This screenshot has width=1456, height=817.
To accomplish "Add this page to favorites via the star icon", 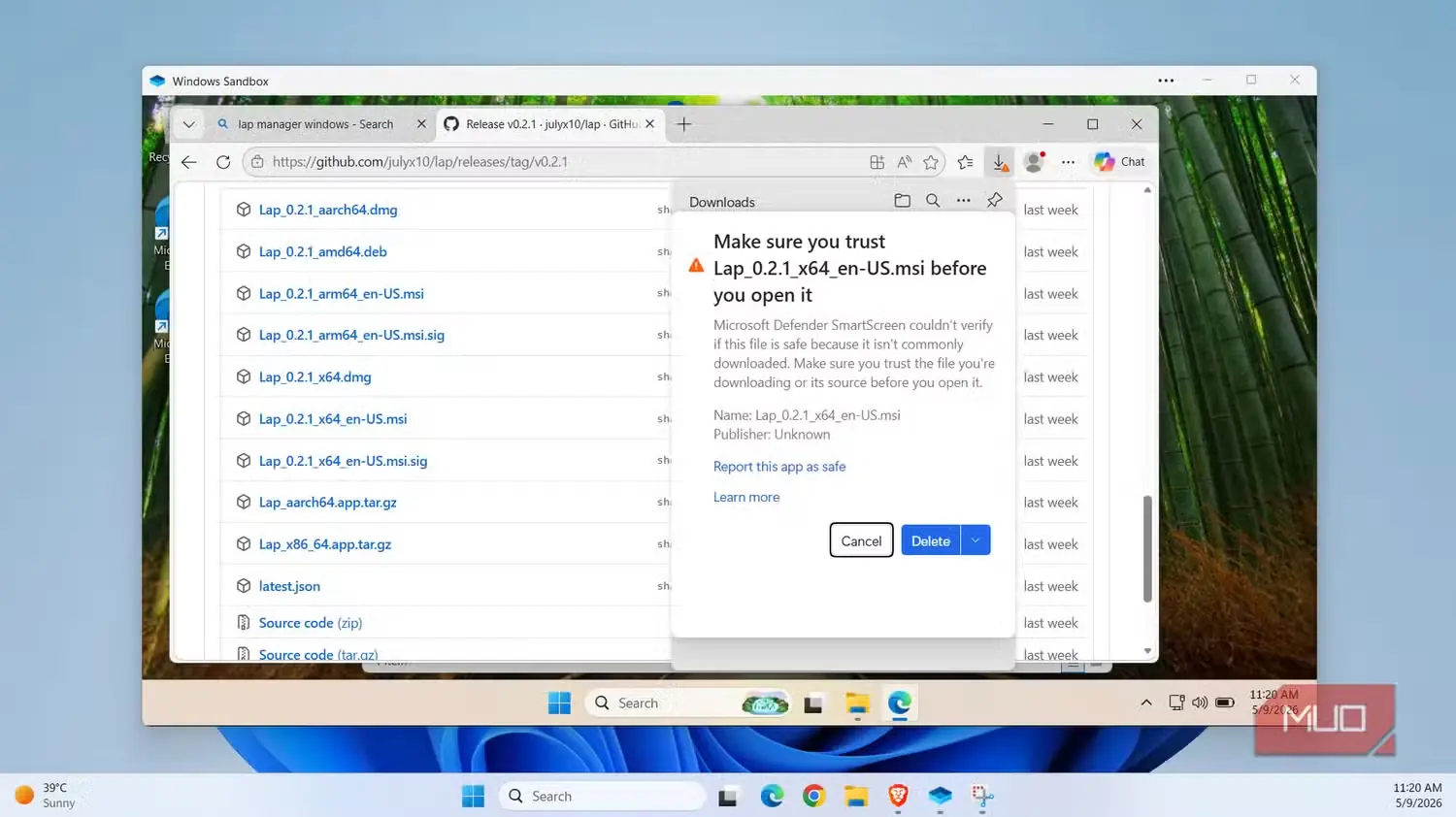I will (931, 162).
